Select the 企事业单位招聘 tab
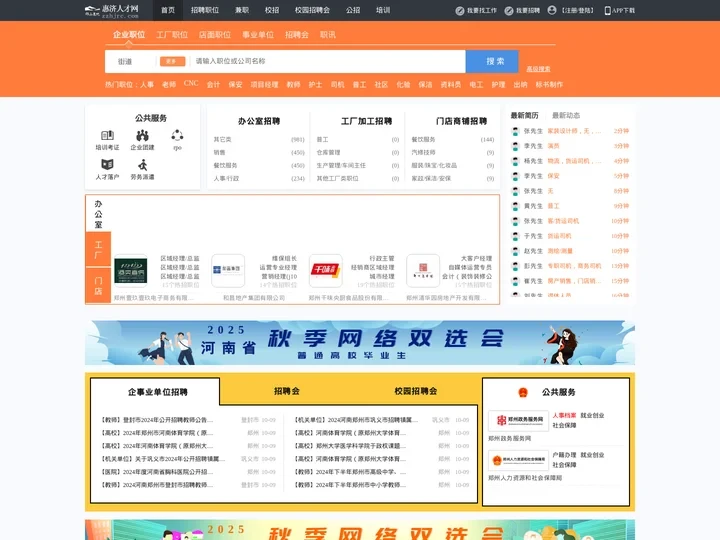 [158, 392]
